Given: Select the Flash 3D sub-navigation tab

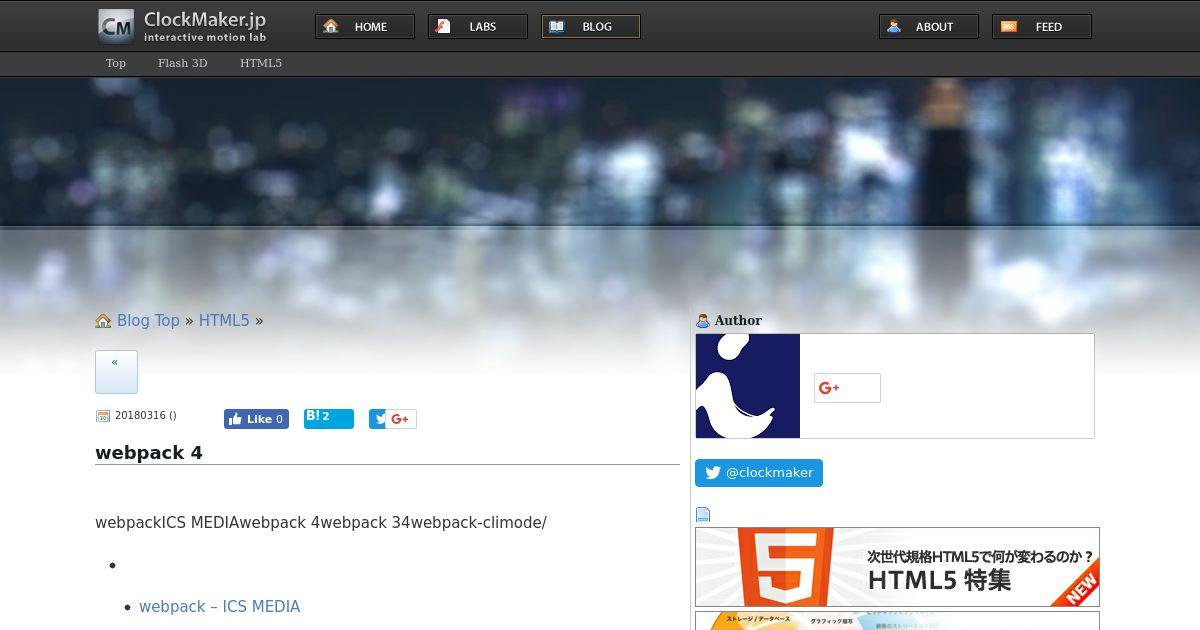Looking at the screenshot, I should [x=182, y=63].
